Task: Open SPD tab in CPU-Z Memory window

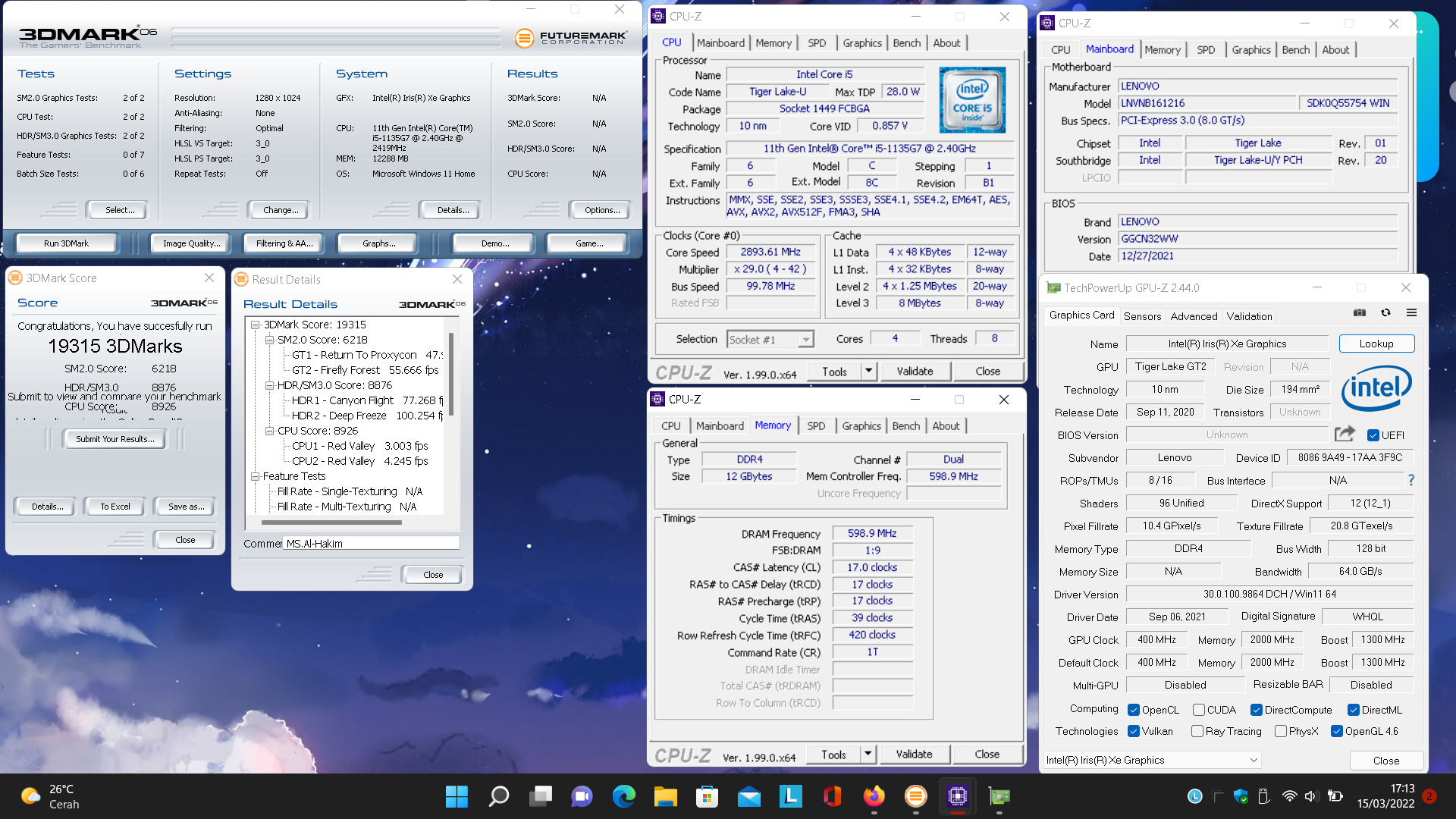Action: (x=816, y=426)
